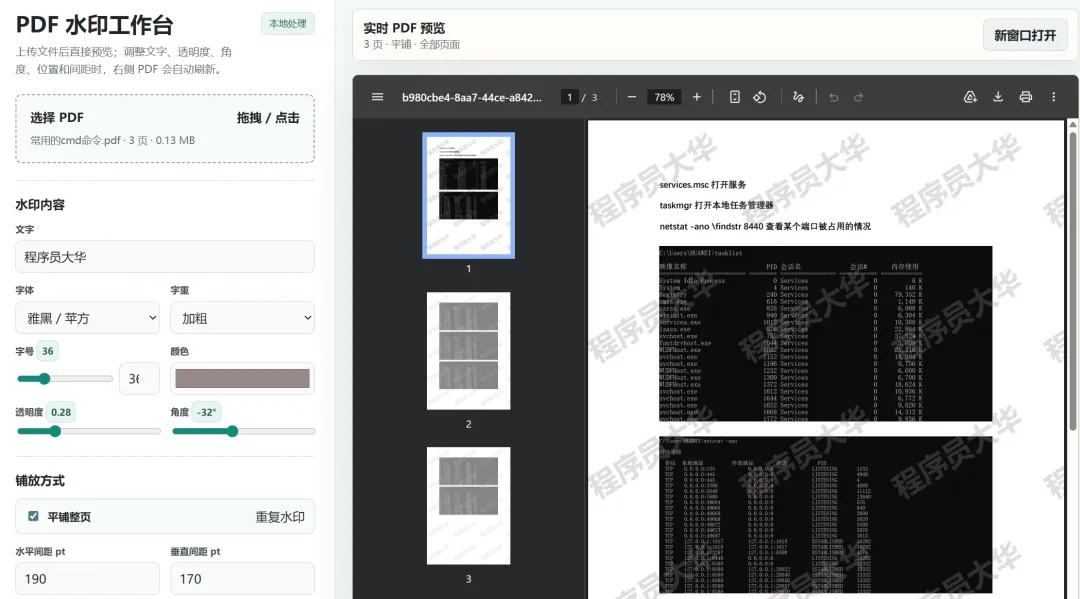Viewport: 1080px width, 599px height.
Task: Open the watermark 颜色 swatch
Action: click(242, 379)
